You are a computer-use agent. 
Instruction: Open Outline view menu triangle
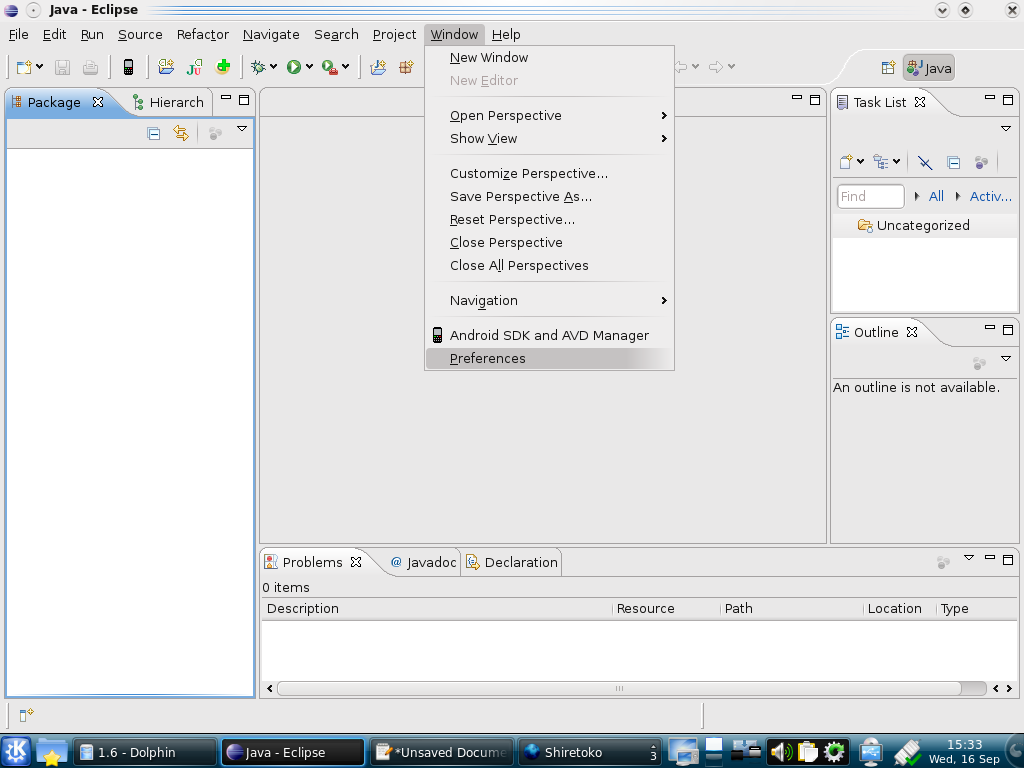1006,358
